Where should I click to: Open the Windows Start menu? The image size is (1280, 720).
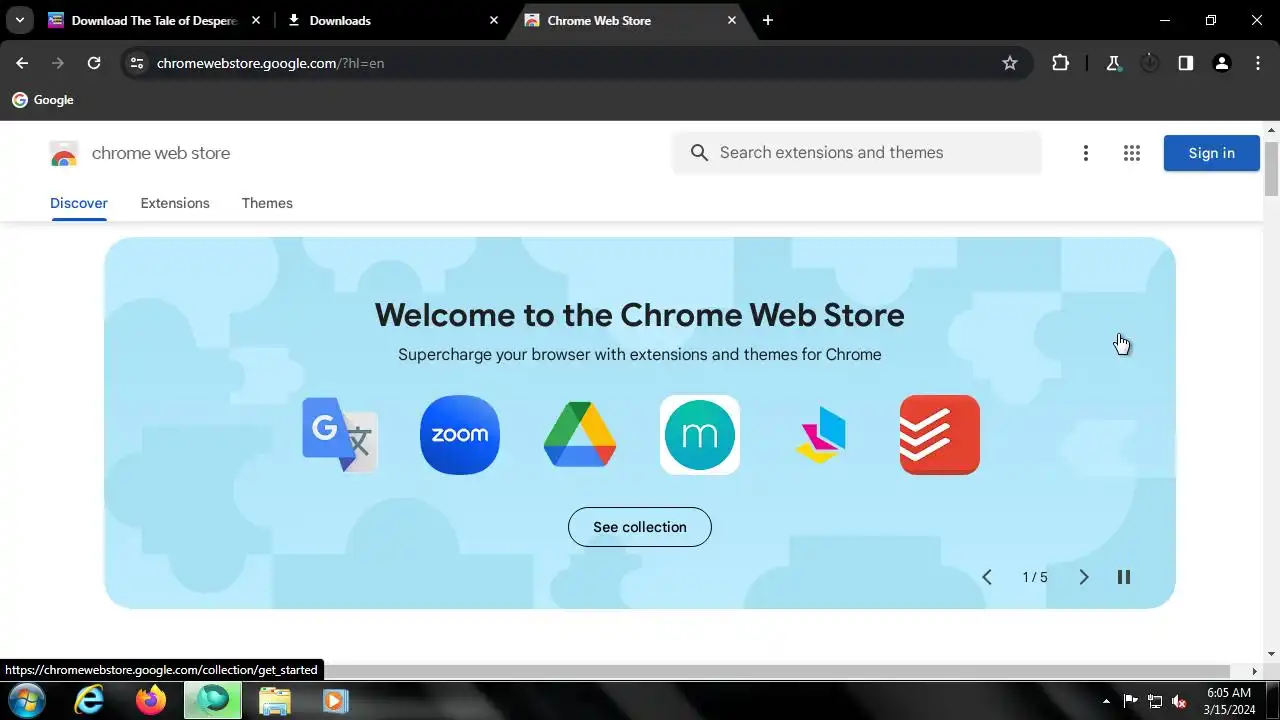25,700
